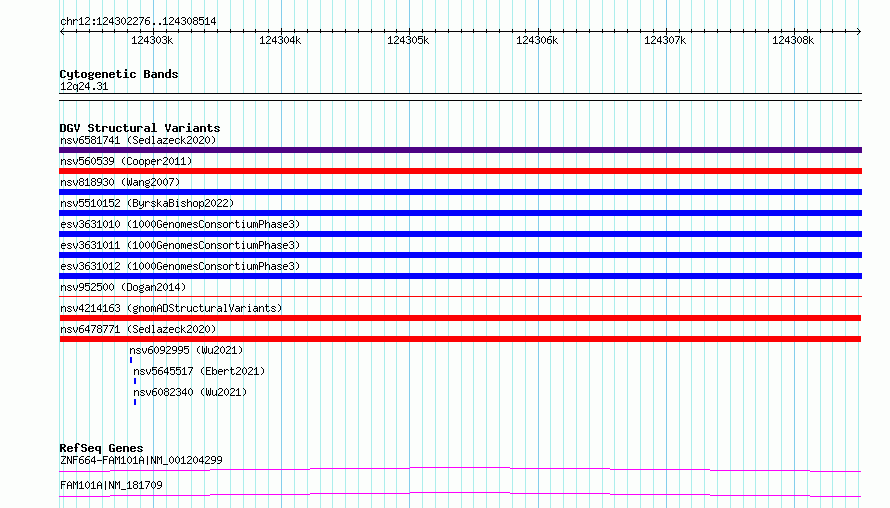Click the red bar below nsv4214163
Image resolution: width=890 pixels, height=508 pixels.
460,318
